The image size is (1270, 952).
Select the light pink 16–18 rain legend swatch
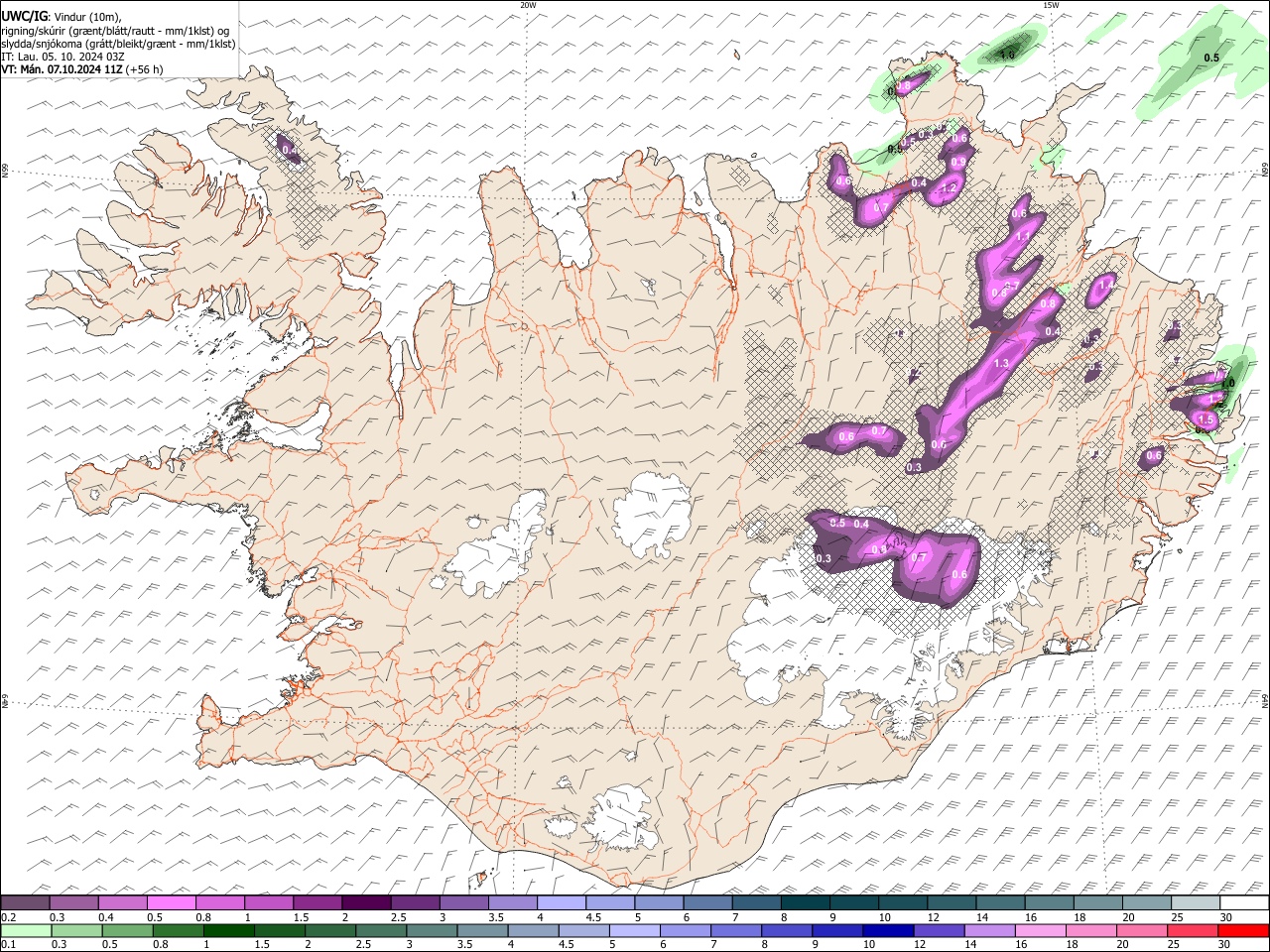click(x=1040, y=931)
